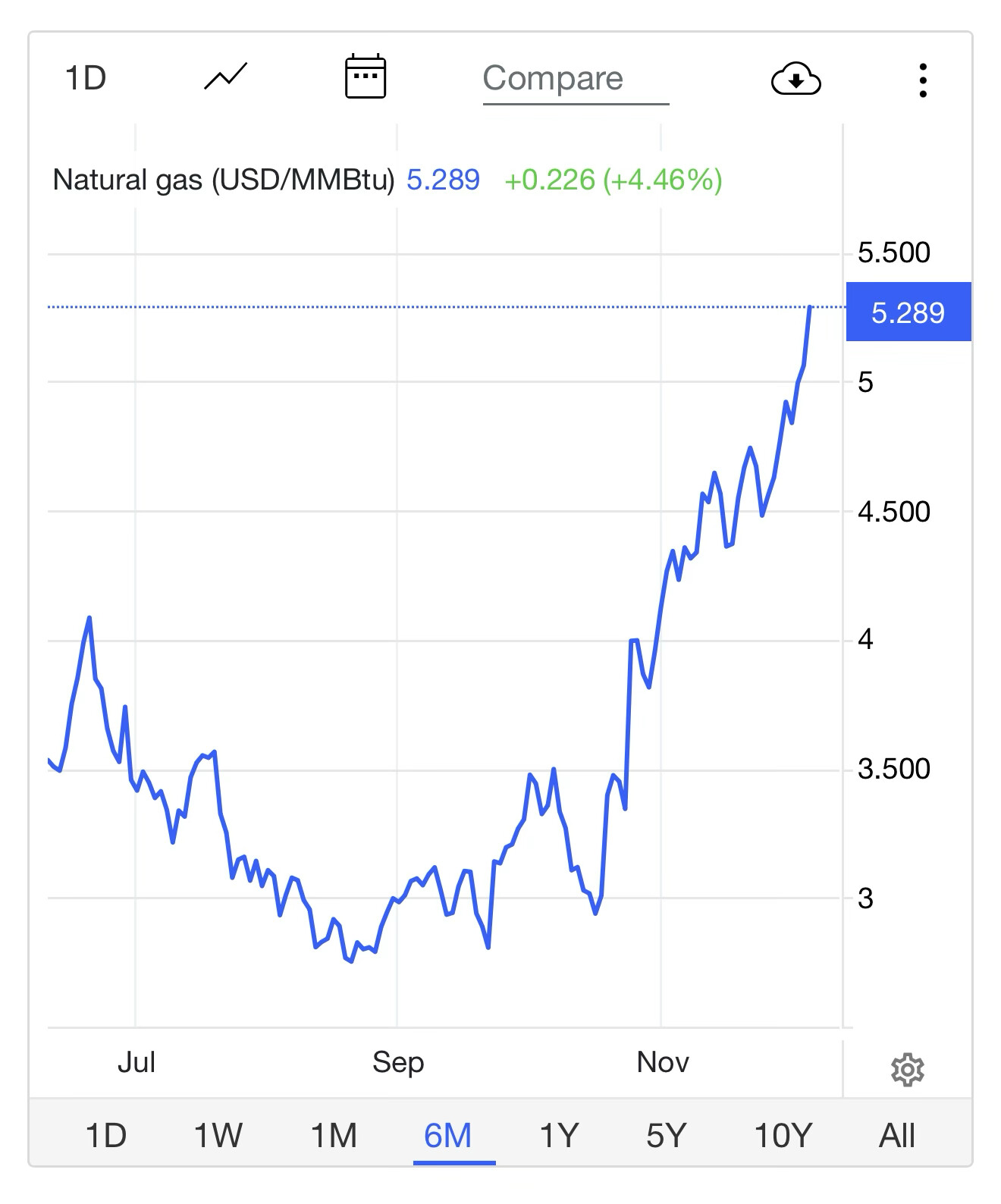Click the cloud download icon
Viewport: 1001px width, 1204px height.
(795, 79)
